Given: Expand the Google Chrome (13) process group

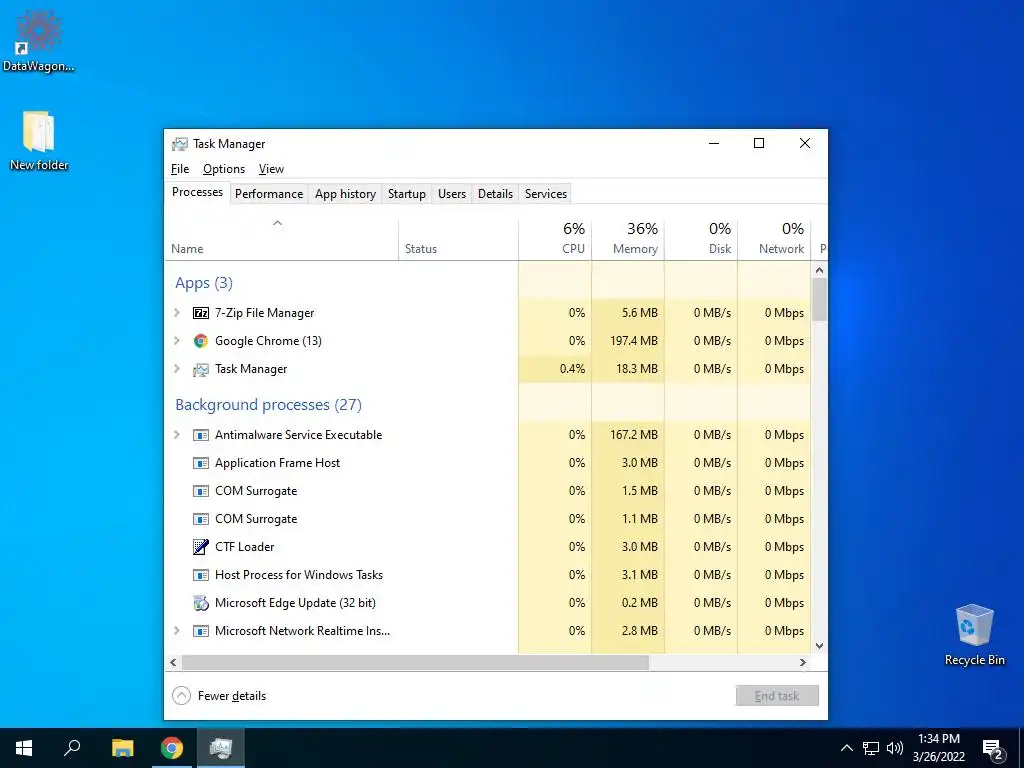Looking at the screenshot, I should click(176, 341).
